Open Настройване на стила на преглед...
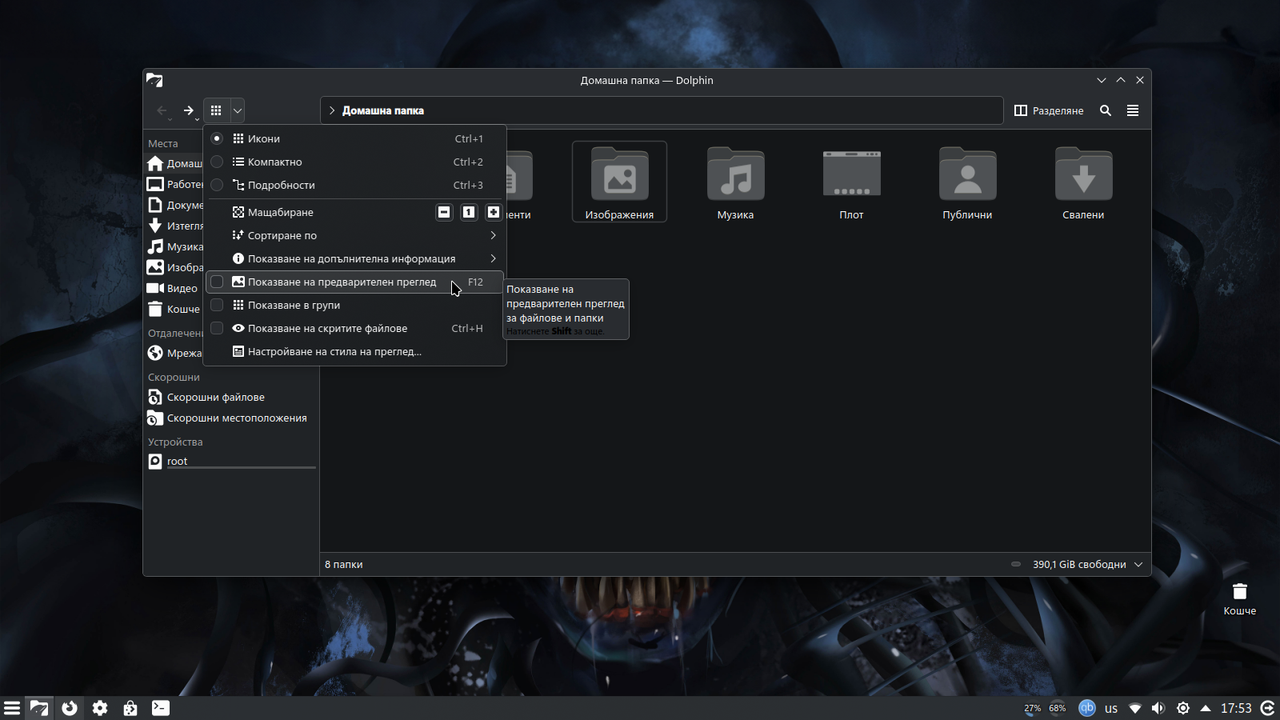Screen dimensions: 1280x720 [355, 352]
